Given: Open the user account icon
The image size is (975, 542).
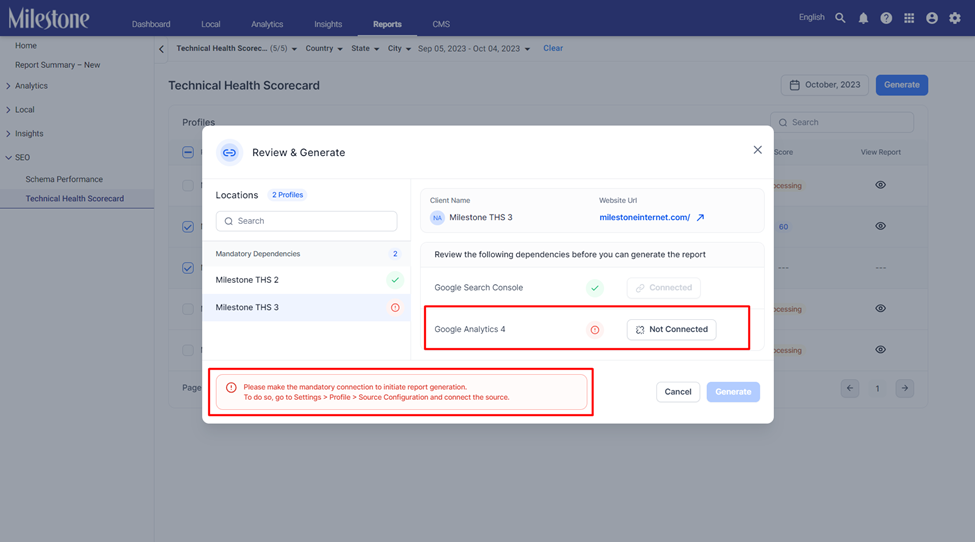Looking at the screenshot, I should 931,18.
